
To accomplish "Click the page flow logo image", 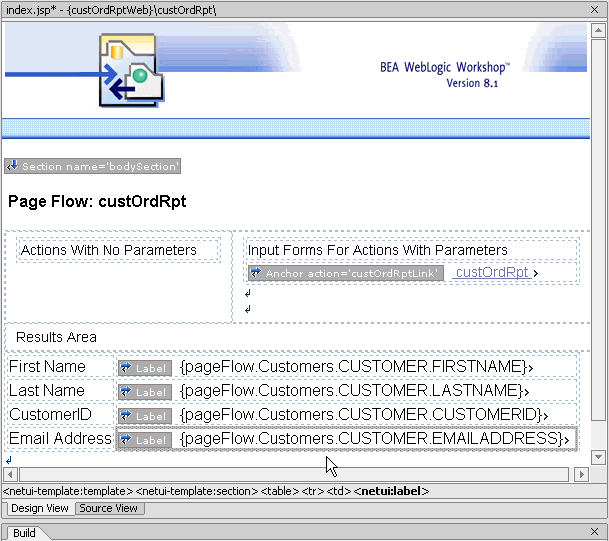I will click(x=131, y=70).
